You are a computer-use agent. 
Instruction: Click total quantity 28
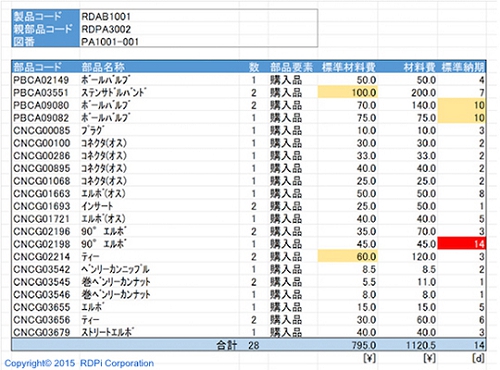tap(254, 345)
